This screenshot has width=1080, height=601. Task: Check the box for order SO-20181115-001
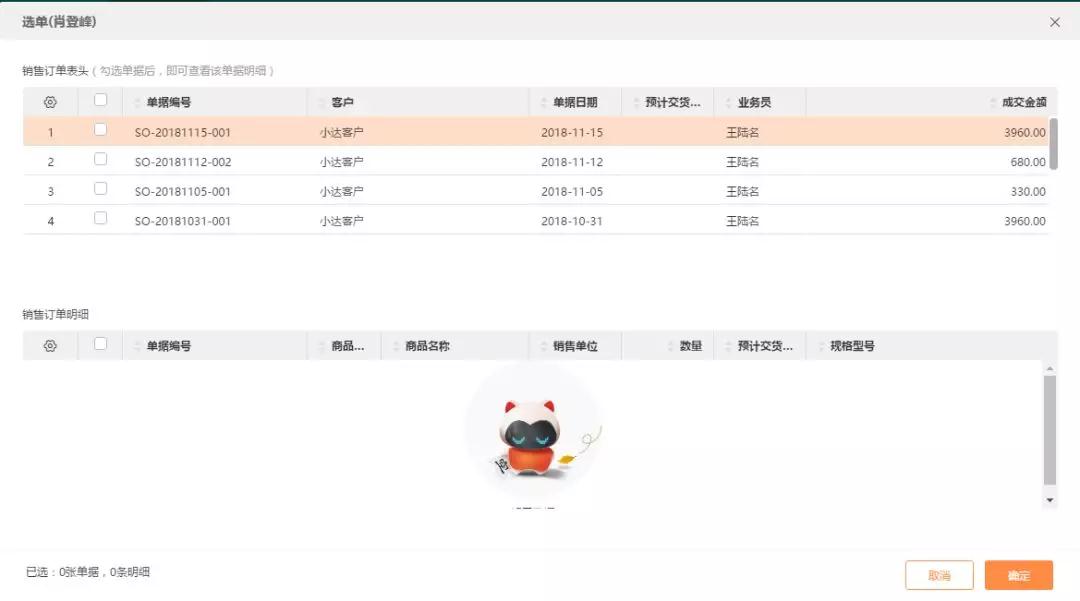(100, 130)
